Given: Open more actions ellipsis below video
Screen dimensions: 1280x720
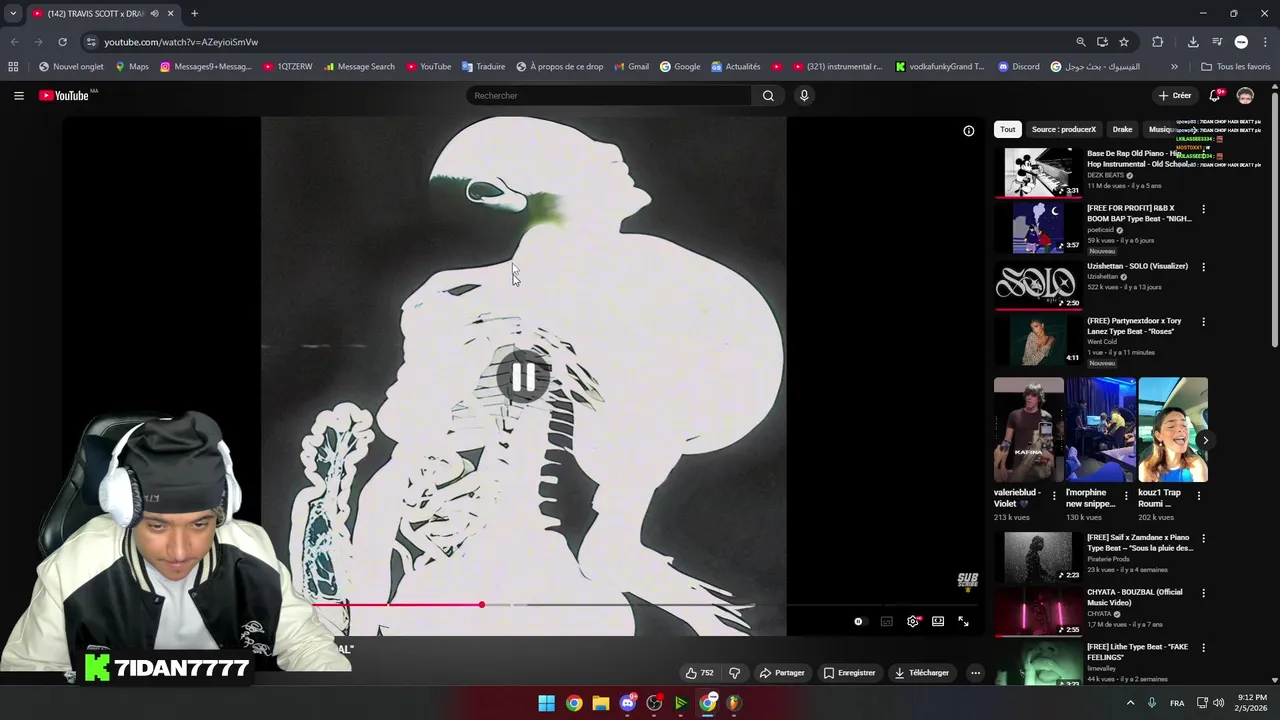Looking at the screenshot, I should [x=975, y=673].
